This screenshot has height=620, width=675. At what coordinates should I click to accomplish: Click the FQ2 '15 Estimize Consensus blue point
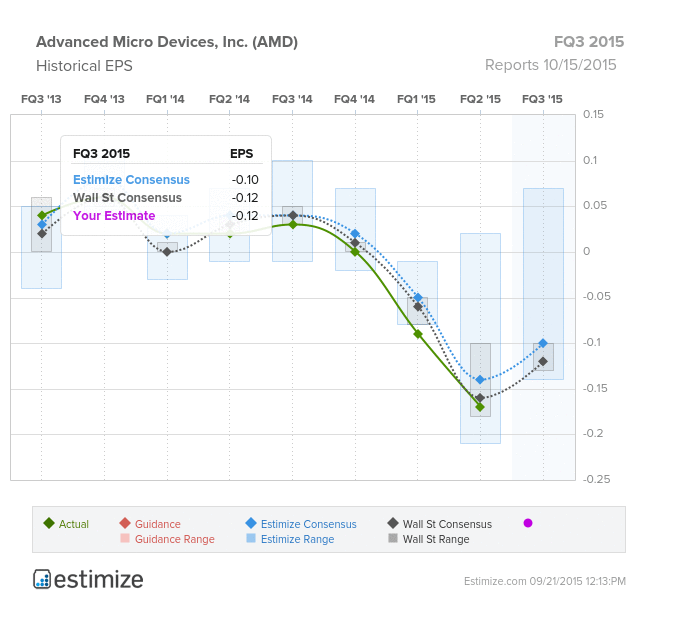click(480, 380)
